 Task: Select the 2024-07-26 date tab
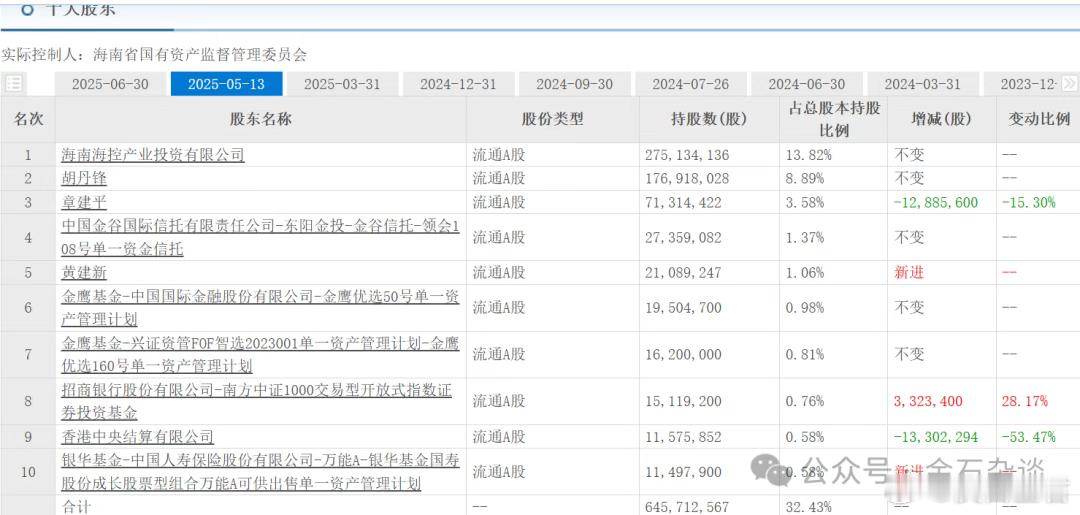tap(689, 84)
